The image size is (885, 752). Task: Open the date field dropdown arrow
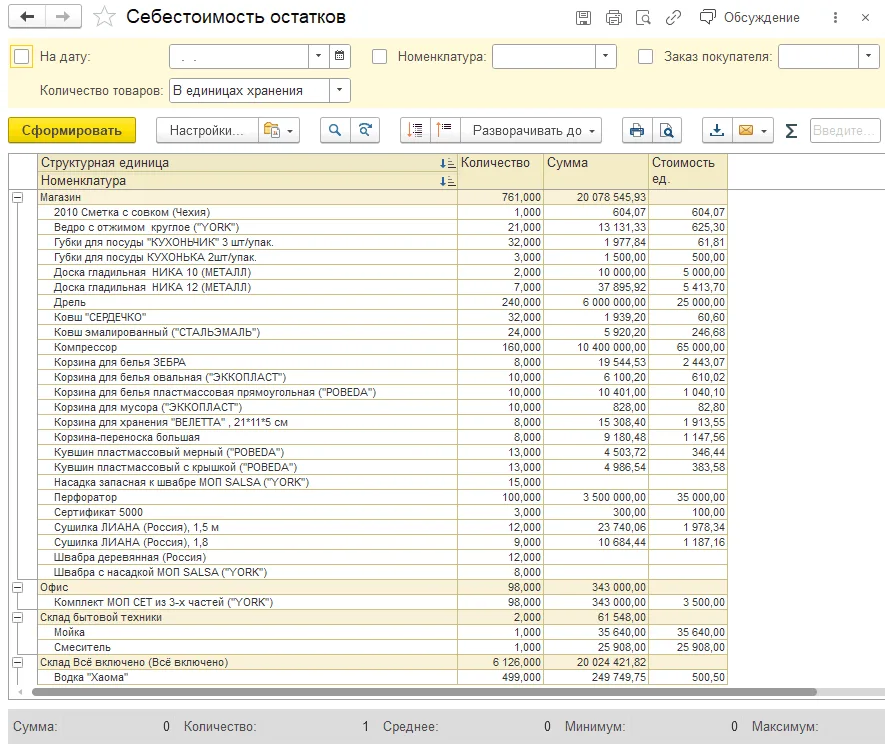point(318,56)
